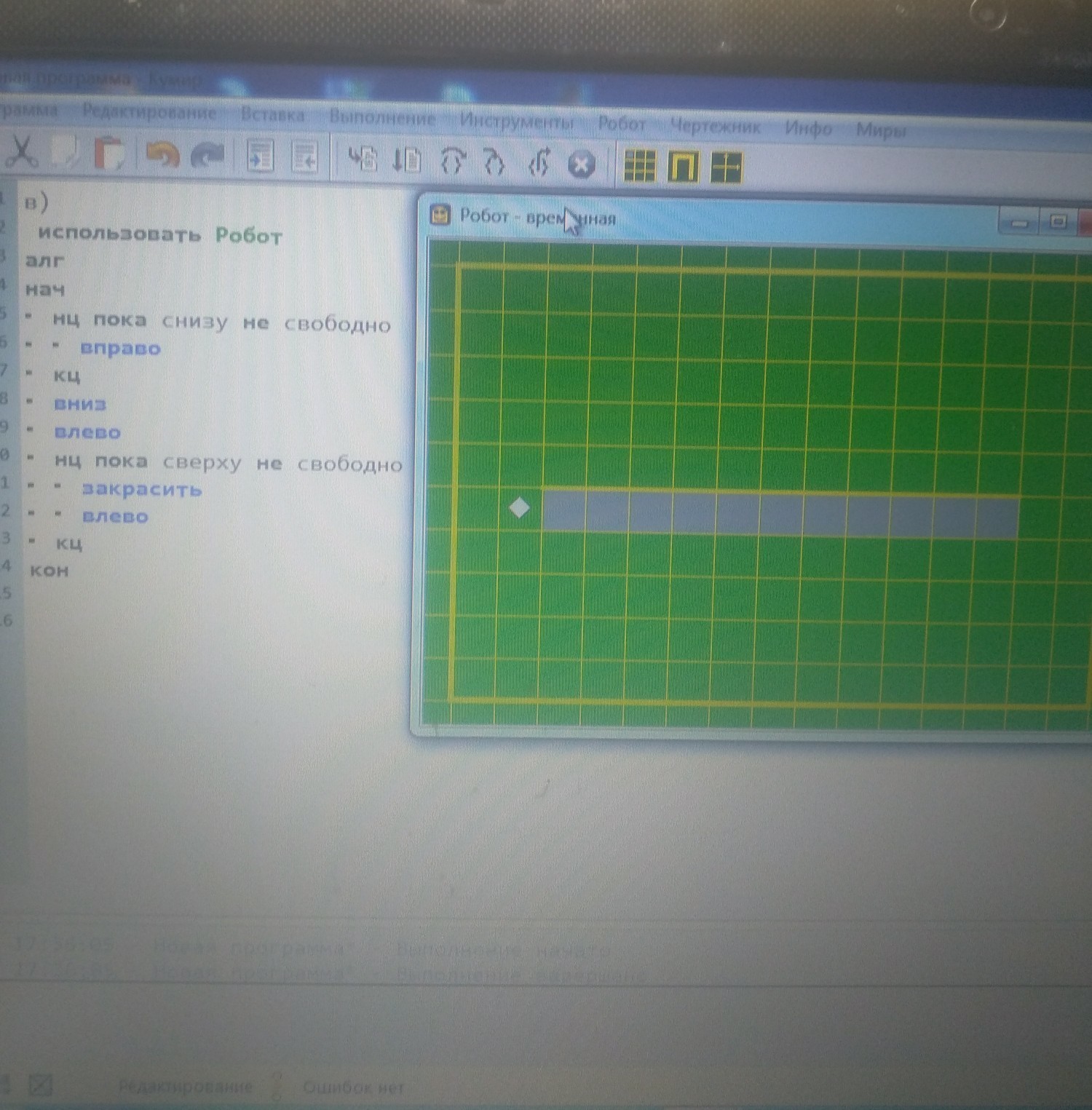
Task: Click the Paste icon on the toolbar
Action: pyautogui.click(x=111, y=156)
